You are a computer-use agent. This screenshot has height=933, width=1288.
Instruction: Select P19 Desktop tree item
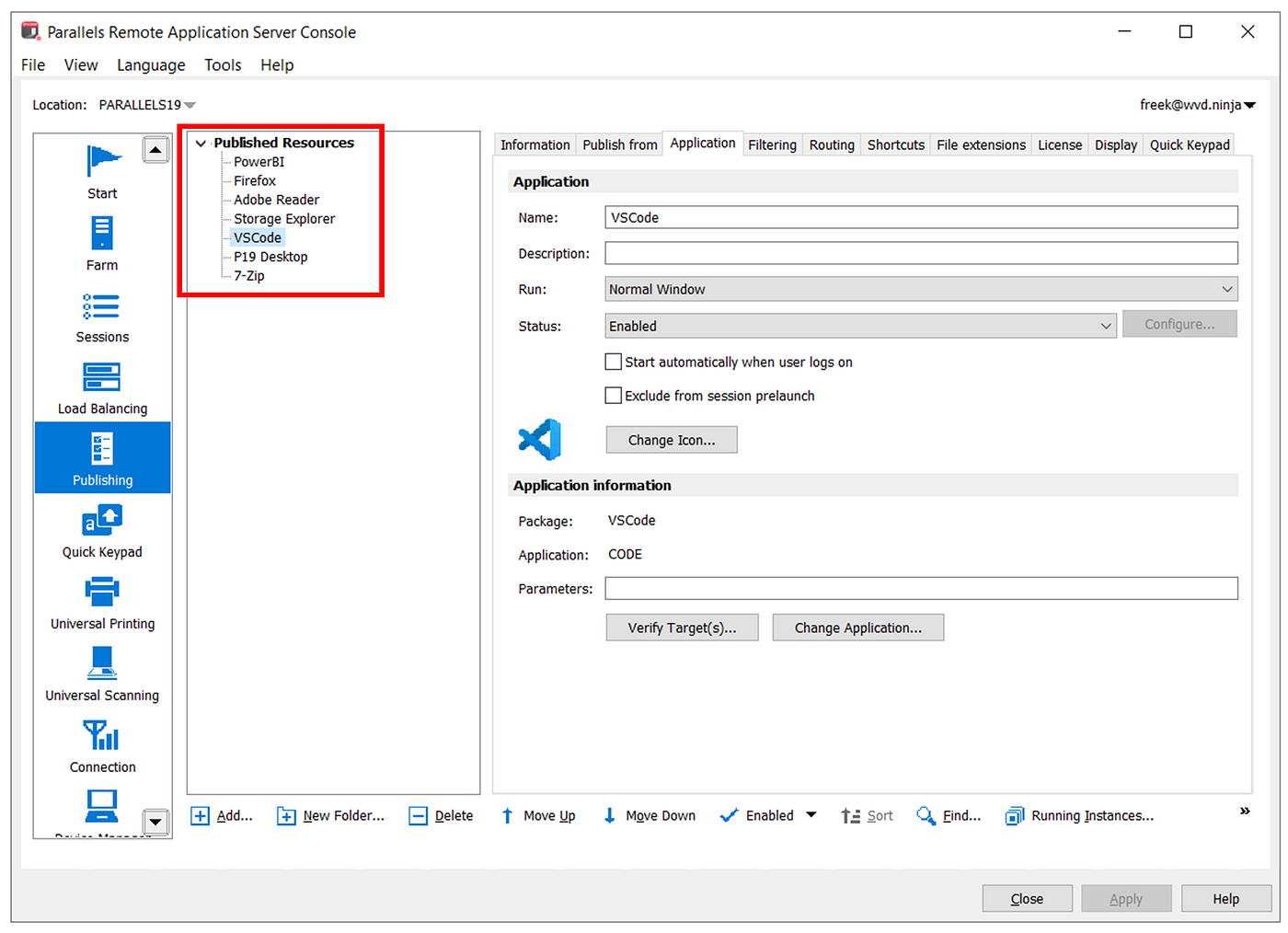[x=270, y=257]
